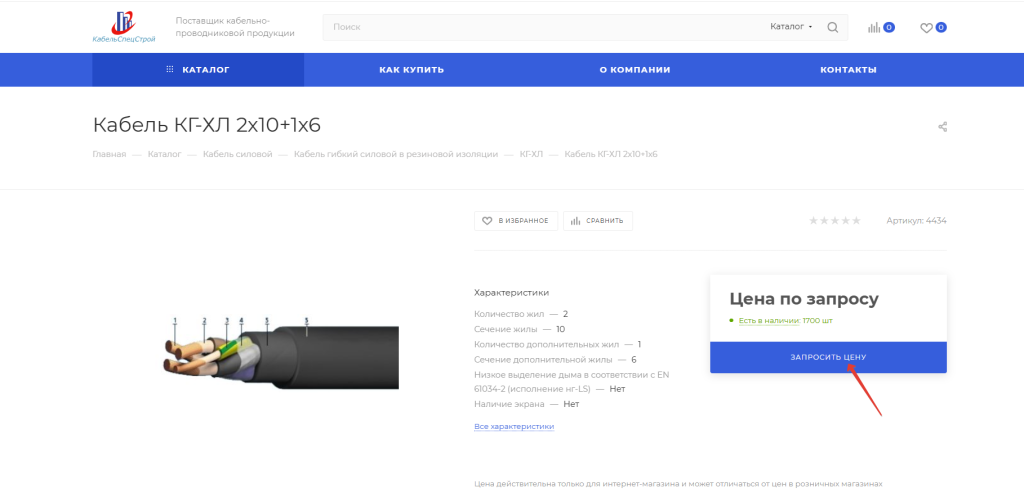Click the Главная breadcrumb link
Screen dimensions: 1024x501
pyautogui.click(x=109, y=154)
